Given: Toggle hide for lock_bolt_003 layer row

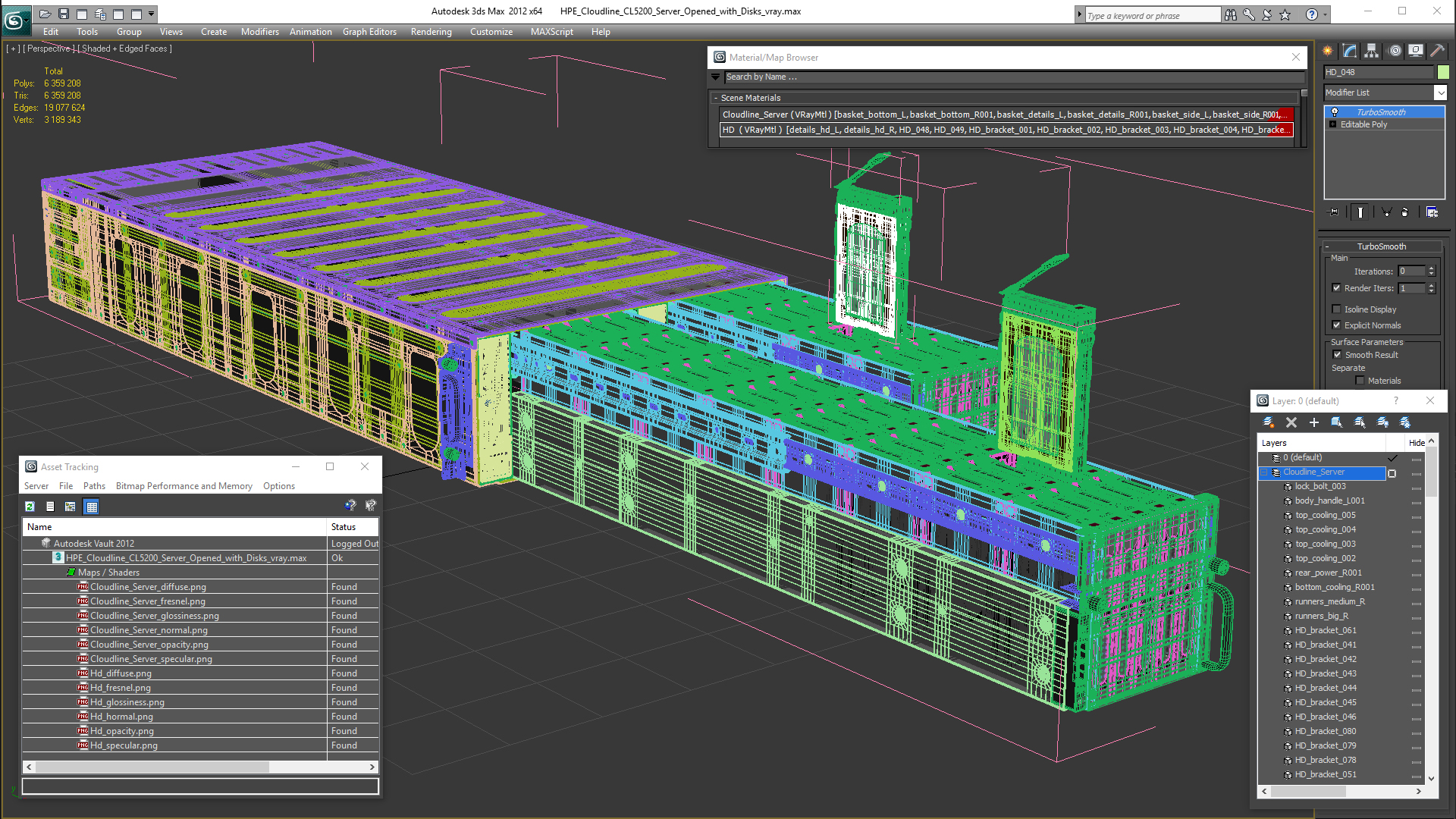Looking at the screenshot, I should [x=1416, y=488].
